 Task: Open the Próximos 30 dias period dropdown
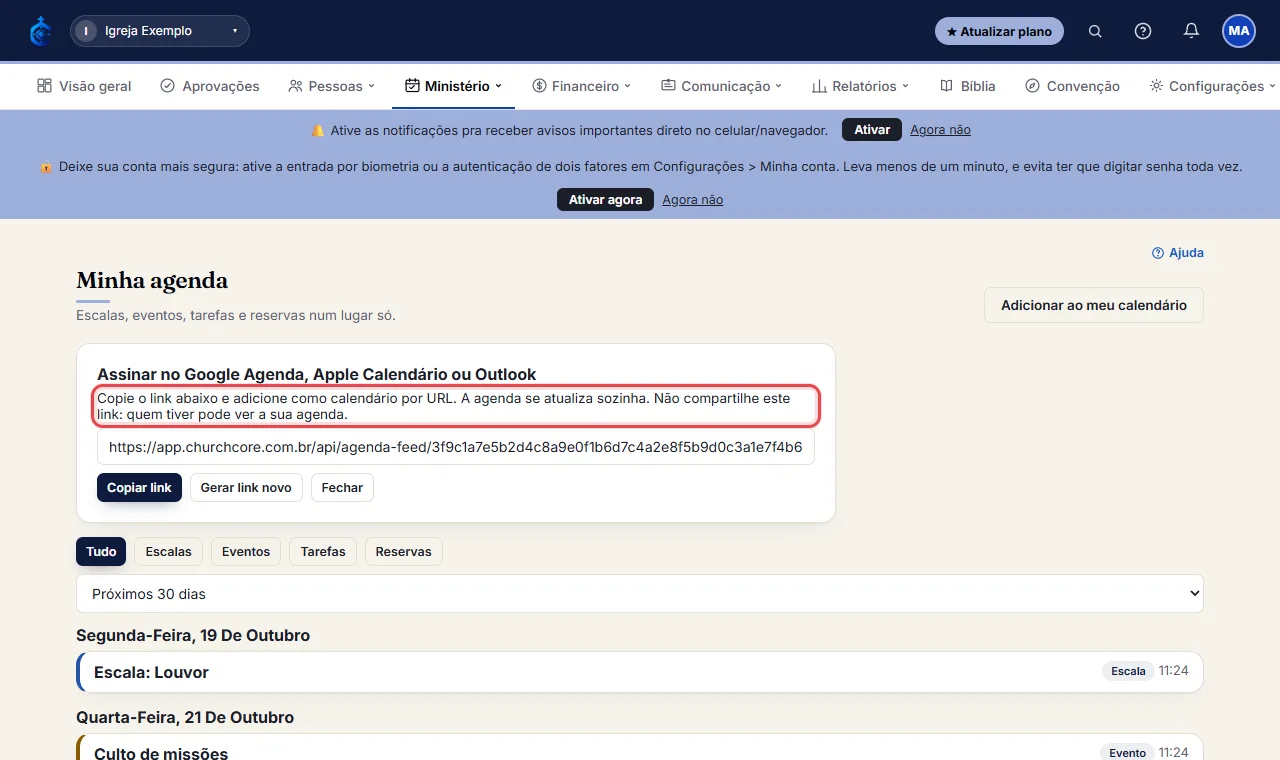(640, 594)
